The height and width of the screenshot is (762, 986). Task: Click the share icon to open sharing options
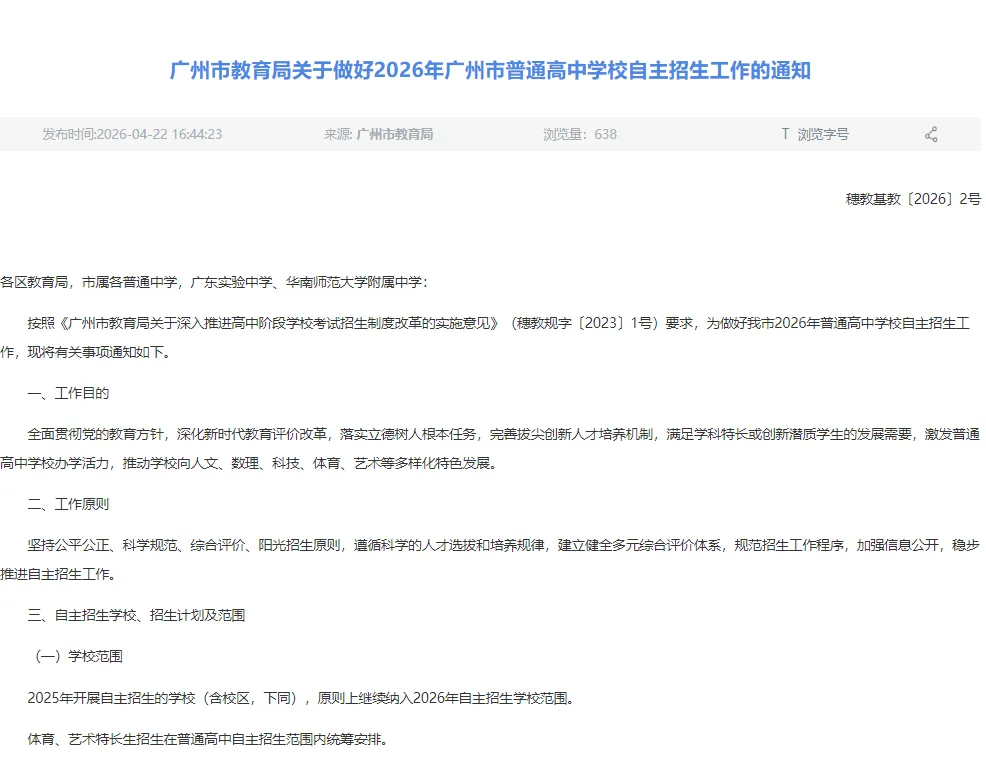pos(930,133)
